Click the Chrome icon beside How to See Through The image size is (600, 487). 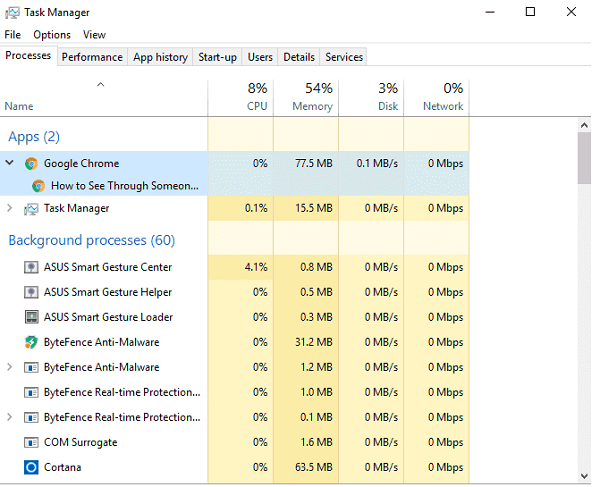[x=39, y=186]
